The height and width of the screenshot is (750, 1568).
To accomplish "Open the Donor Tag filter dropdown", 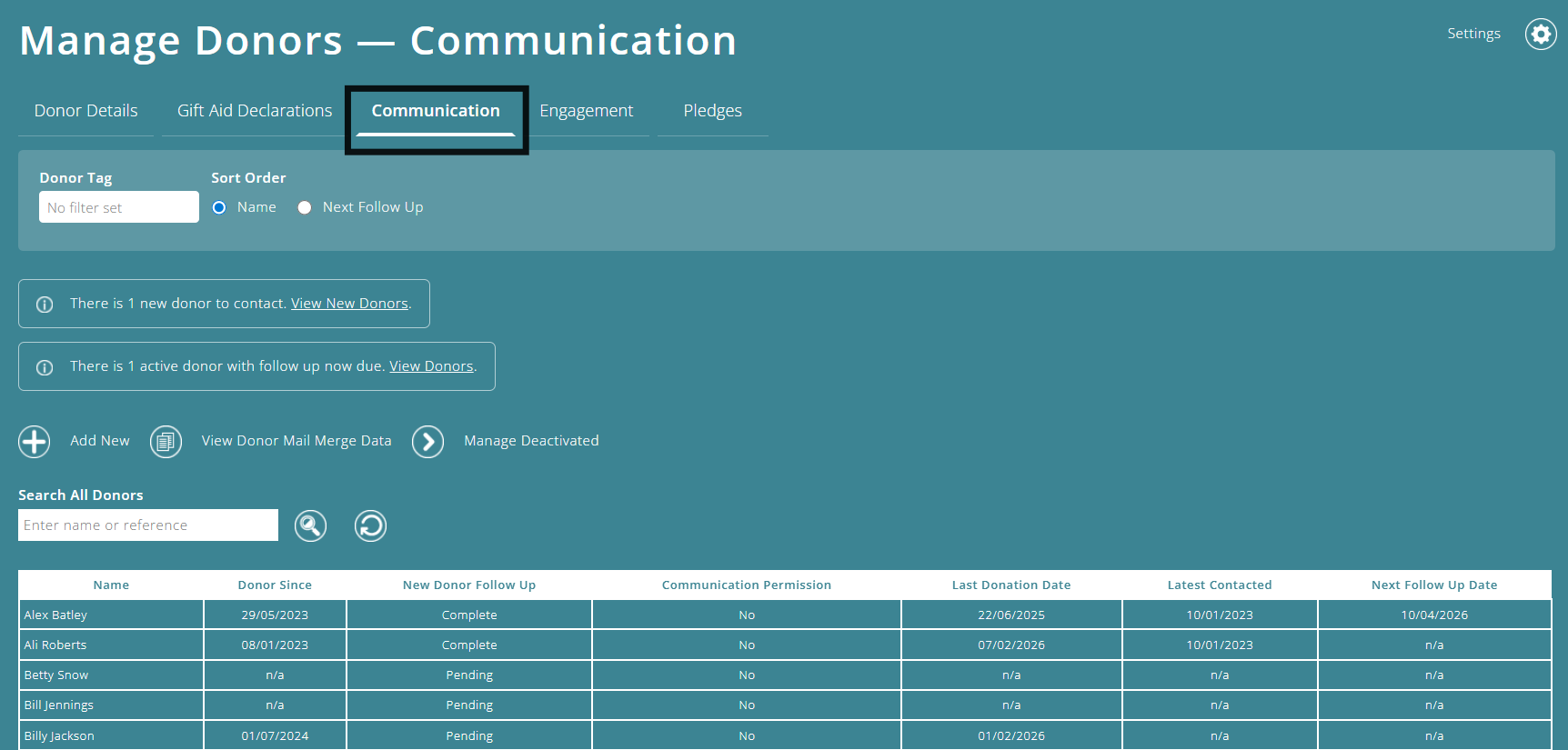I will [x=119, y=206].
